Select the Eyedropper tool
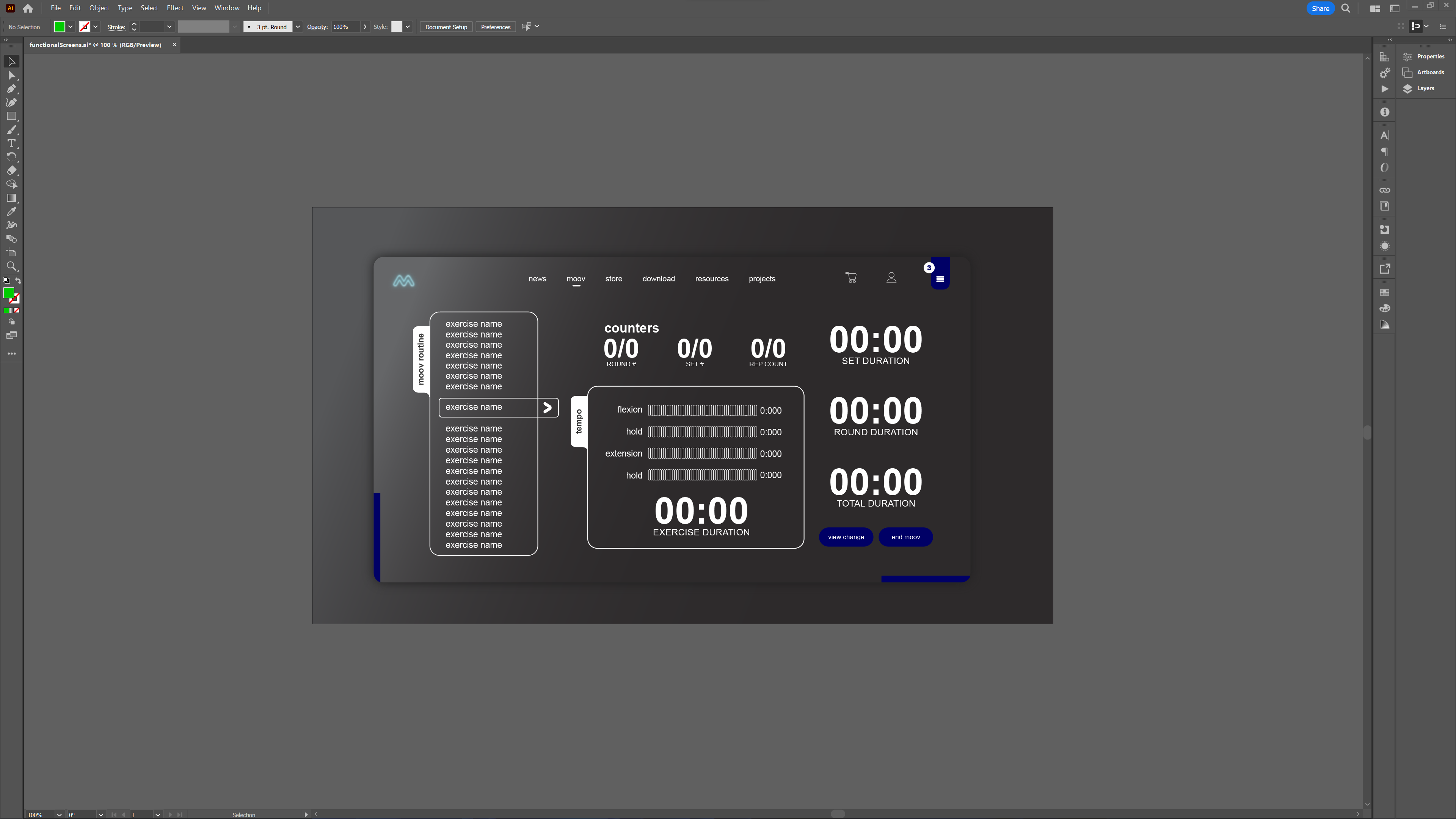 pos(11,212)
